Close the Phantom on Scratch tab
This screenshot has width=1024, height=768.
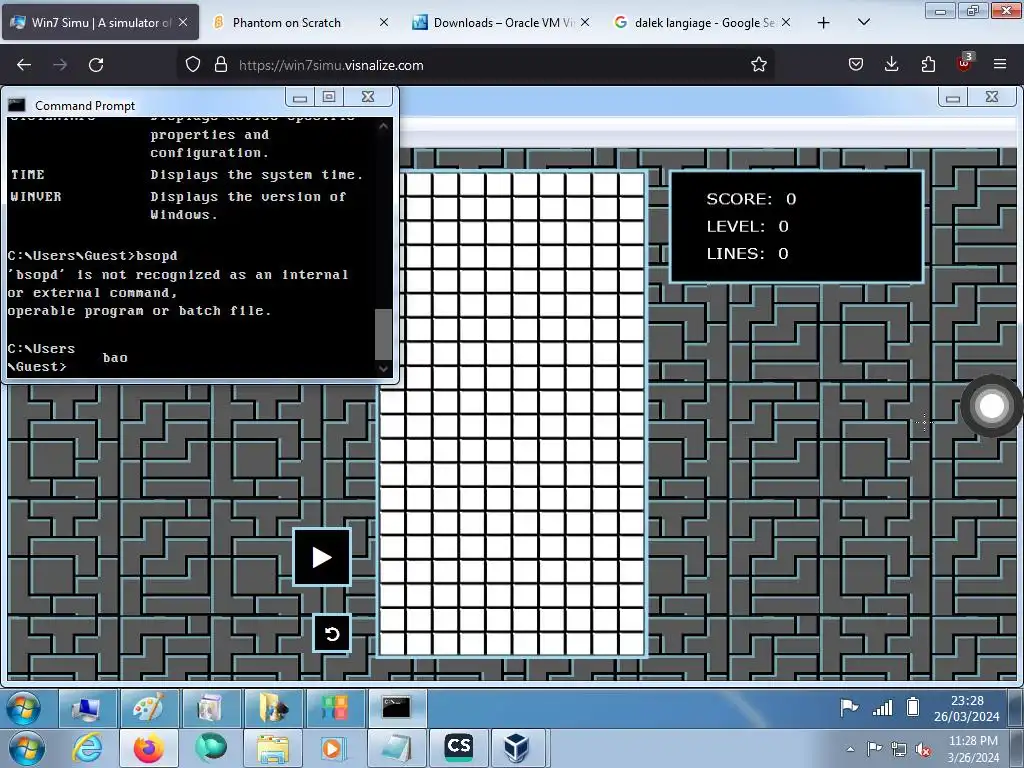[384, 23]
